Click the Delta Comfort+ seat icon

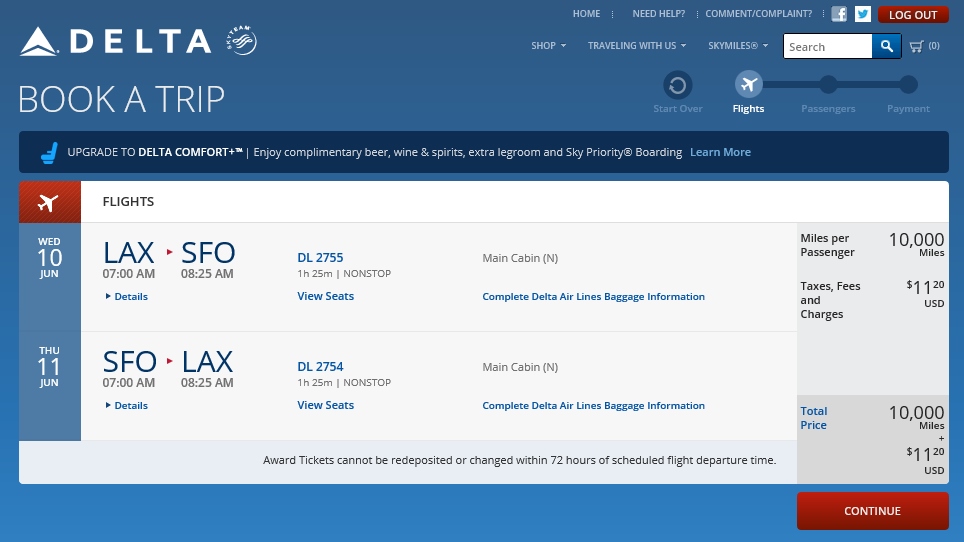click(x=47, y=153)
